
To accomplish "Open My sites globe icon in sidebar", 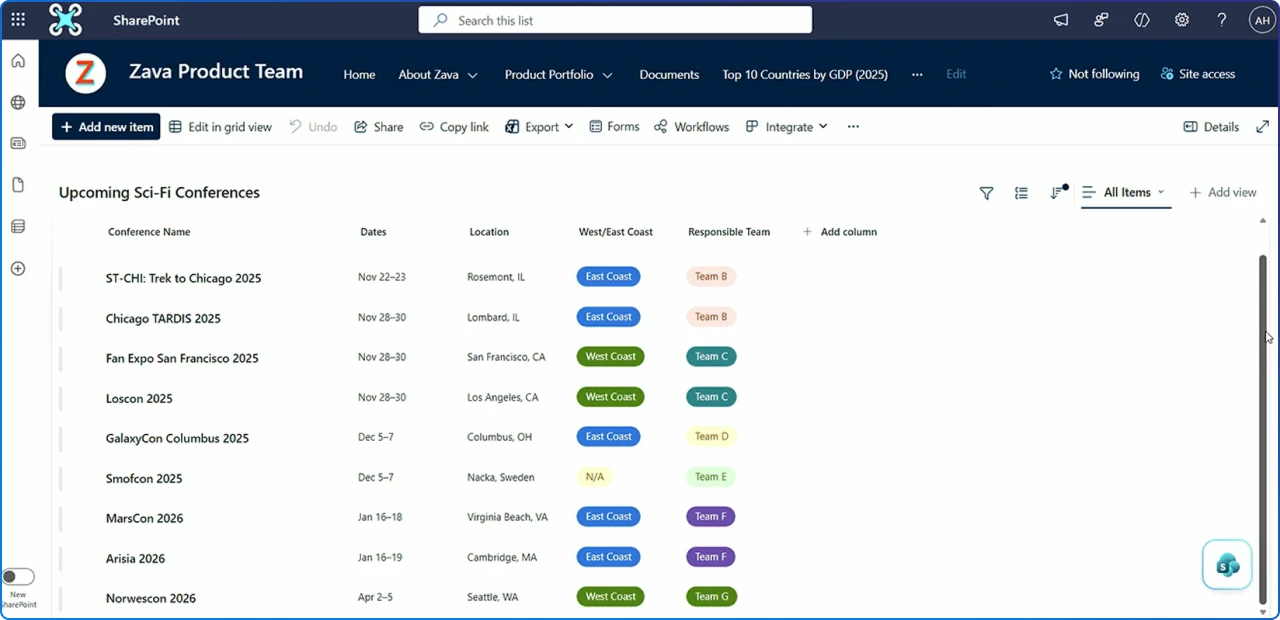I will (17, 101).
